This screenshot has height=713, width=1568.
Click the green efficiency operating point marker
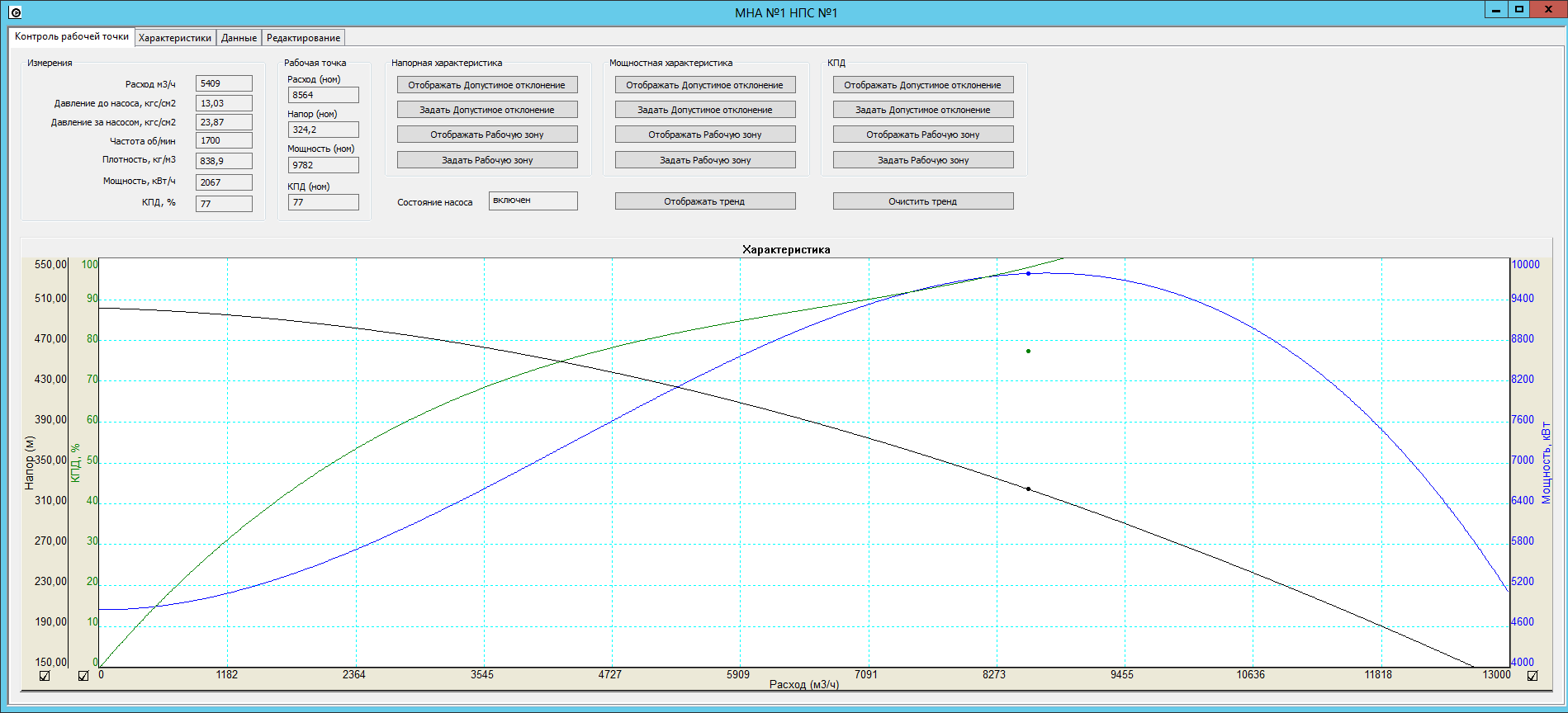point(1028,351)
